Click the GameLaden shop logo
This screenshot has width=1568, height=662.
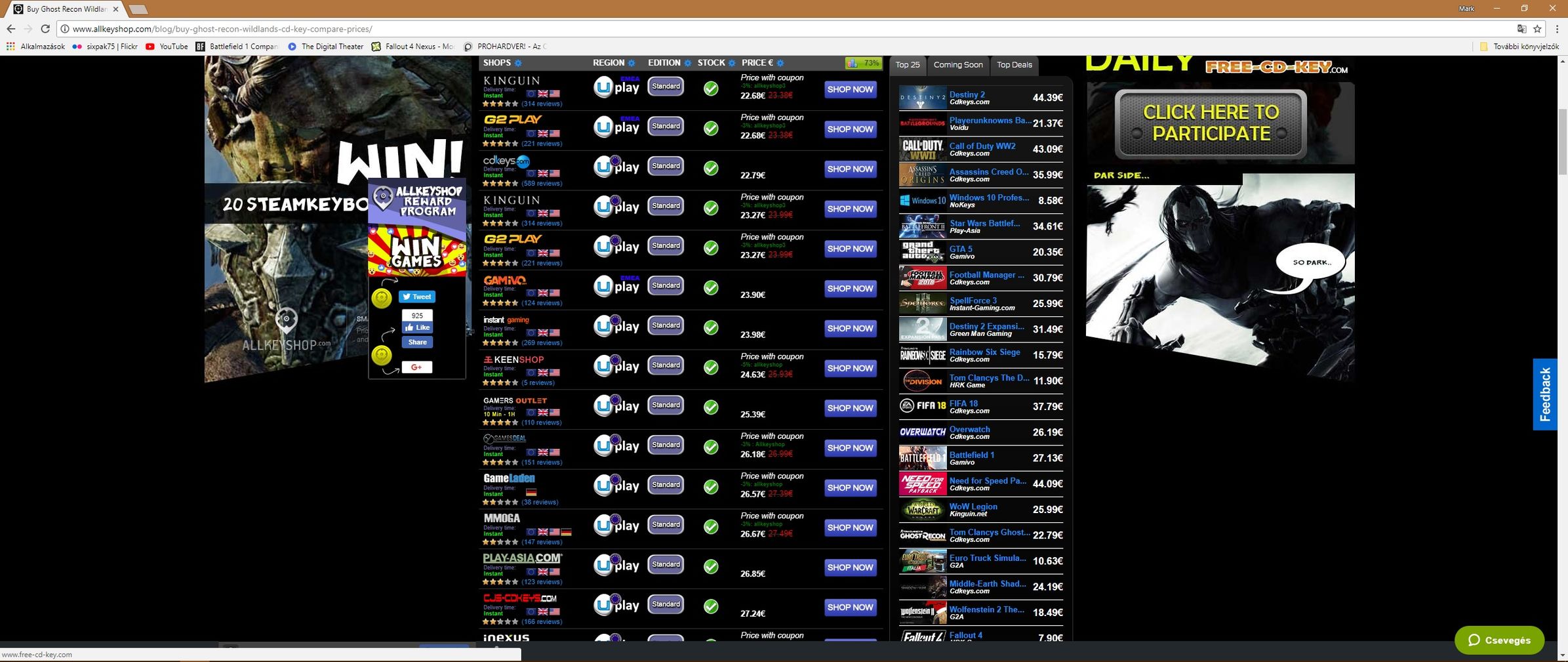[509, 479]
